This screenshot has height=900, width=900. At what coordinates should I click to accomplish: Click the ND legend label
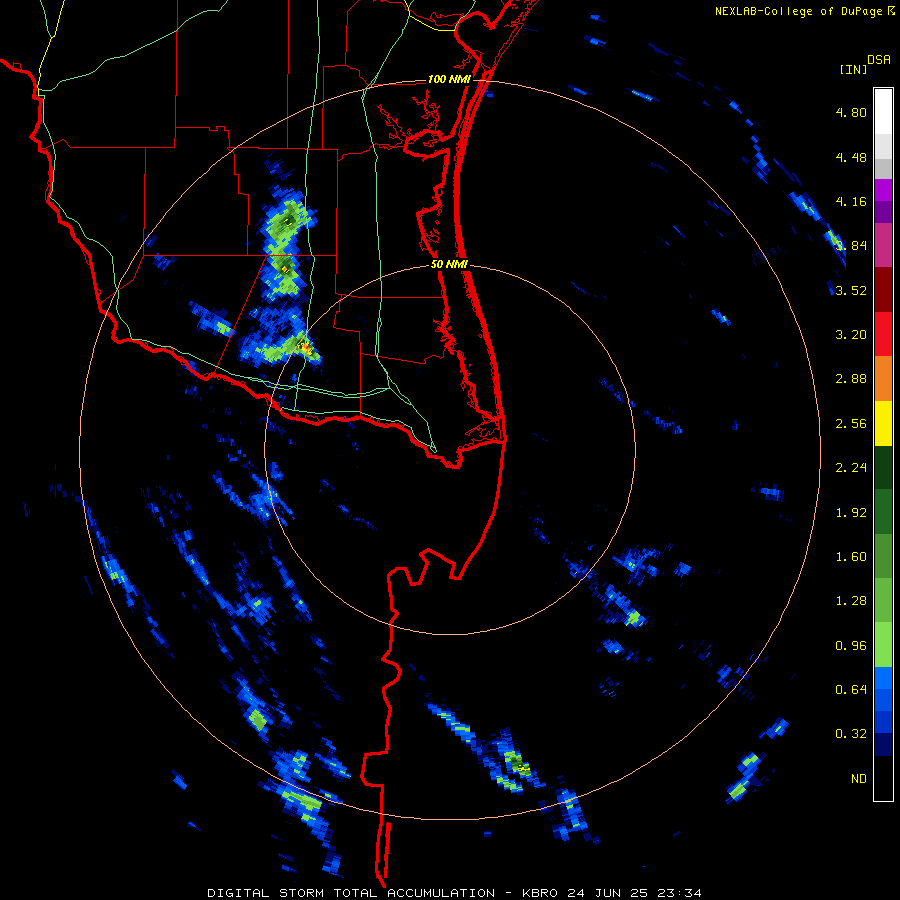[859, 779]
